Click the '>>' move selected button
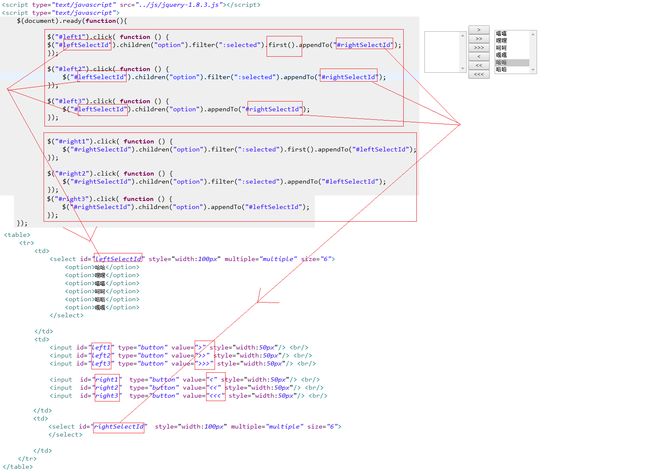This screenshot has height=473, width=650. click(479, 39)
